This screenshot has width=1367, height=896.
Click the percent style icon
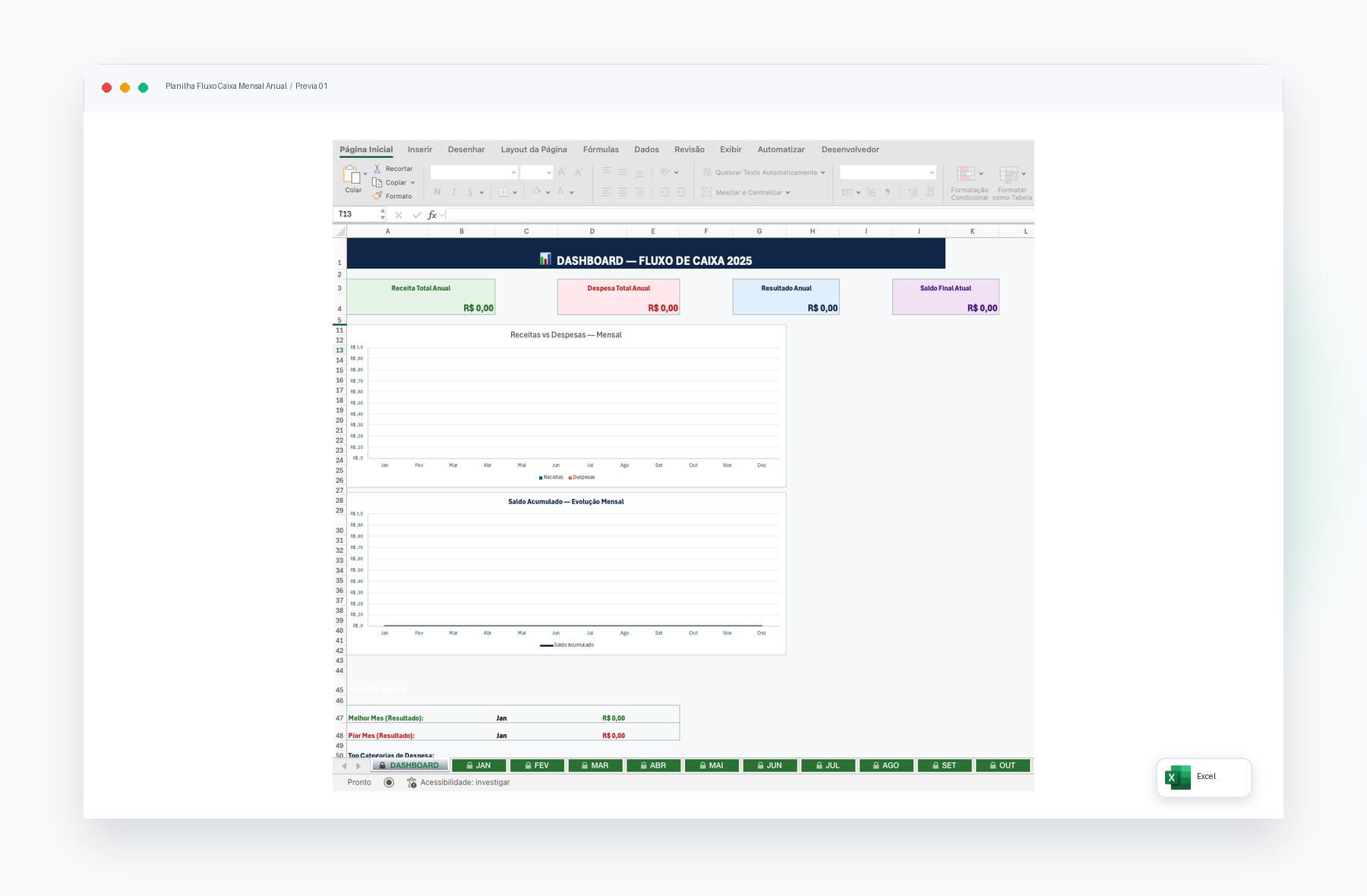[x=871, y=192]
